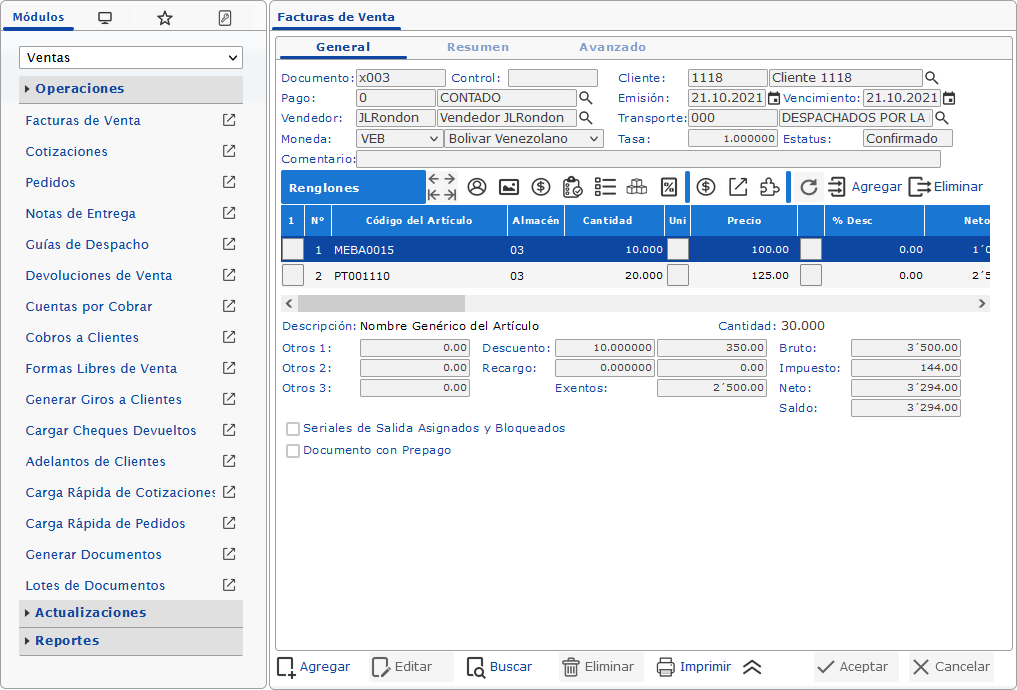The image size is (1017, 690).
Task: Select the General tab
Action: point(343,47)
